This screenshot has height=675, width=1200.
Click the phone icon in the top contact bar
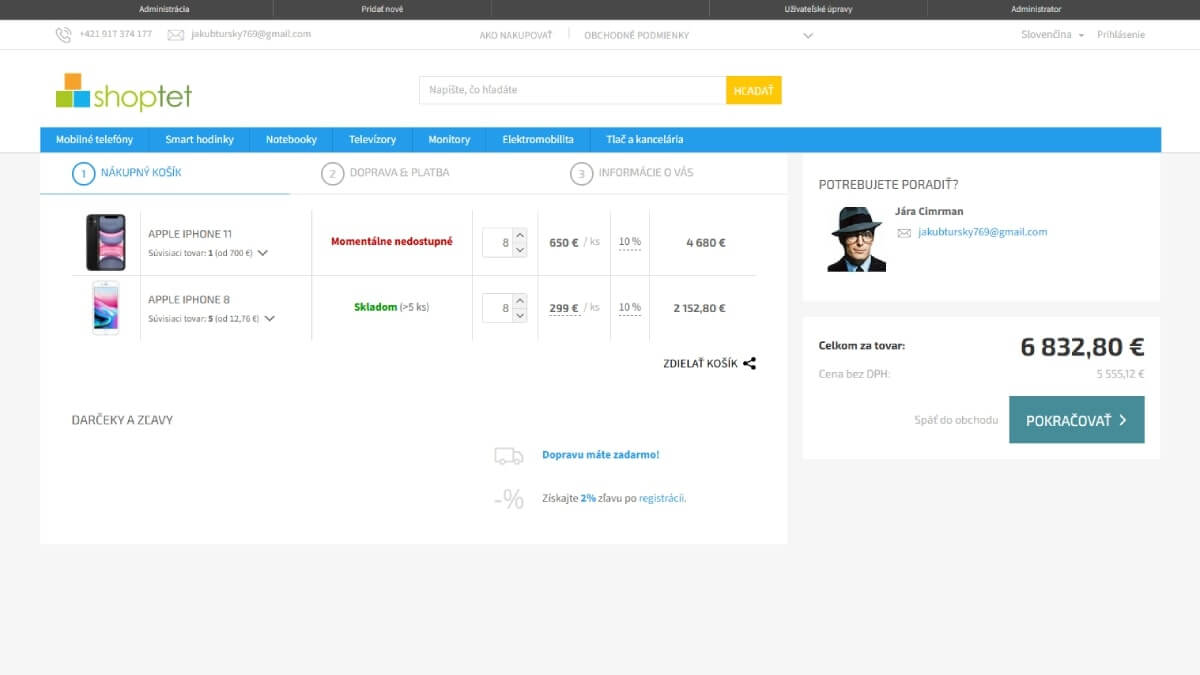[63, 35]
